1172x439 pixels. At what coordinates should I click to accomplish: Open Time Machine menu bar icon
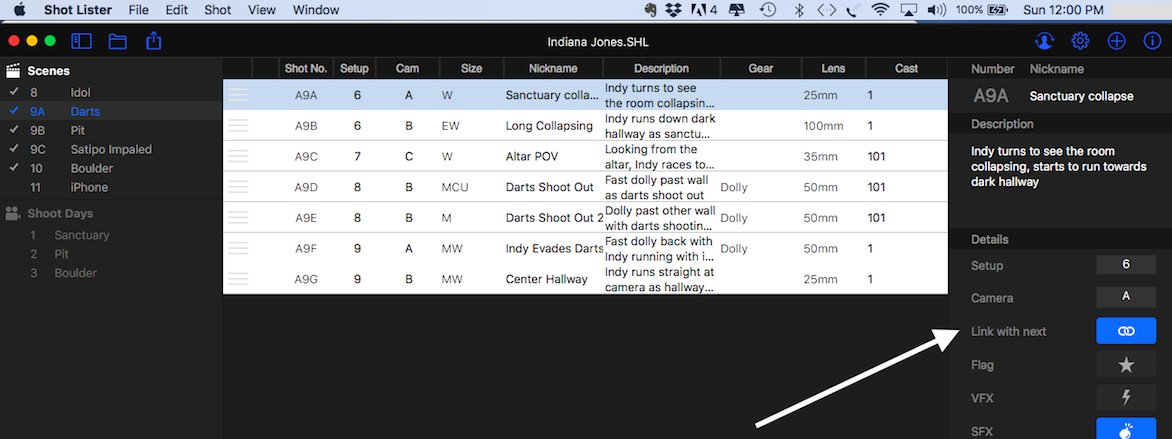point(768,10)
